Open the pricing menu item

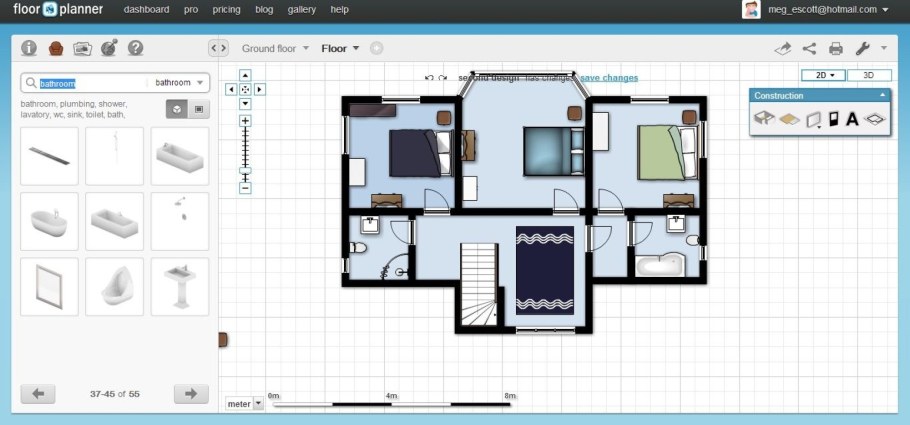pos(227,9)
